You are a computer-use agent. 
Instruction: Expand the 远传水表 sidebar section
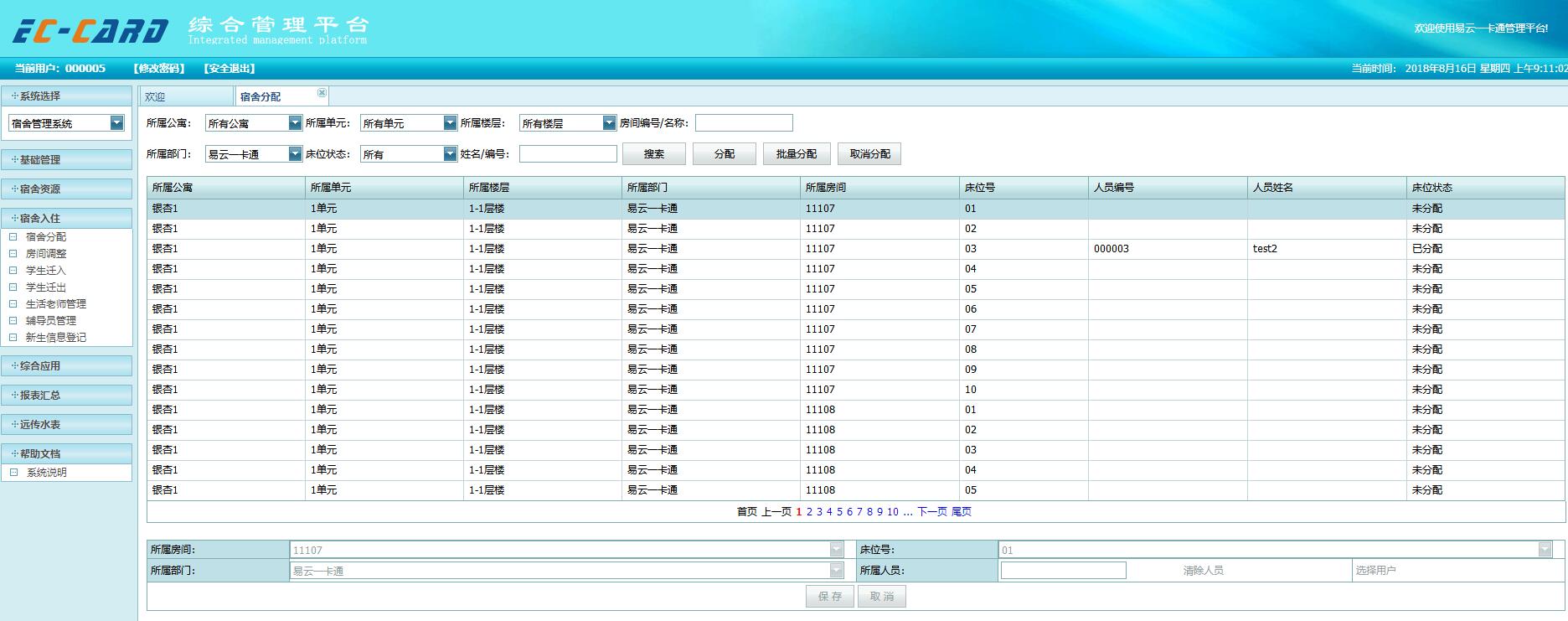(x=66, y=424)
